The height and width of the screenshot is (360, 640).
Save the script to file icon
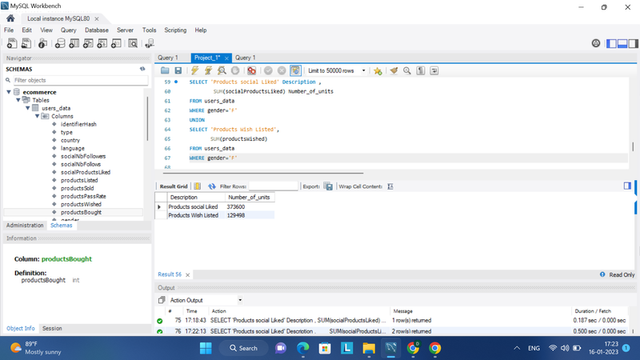(178, 71)
